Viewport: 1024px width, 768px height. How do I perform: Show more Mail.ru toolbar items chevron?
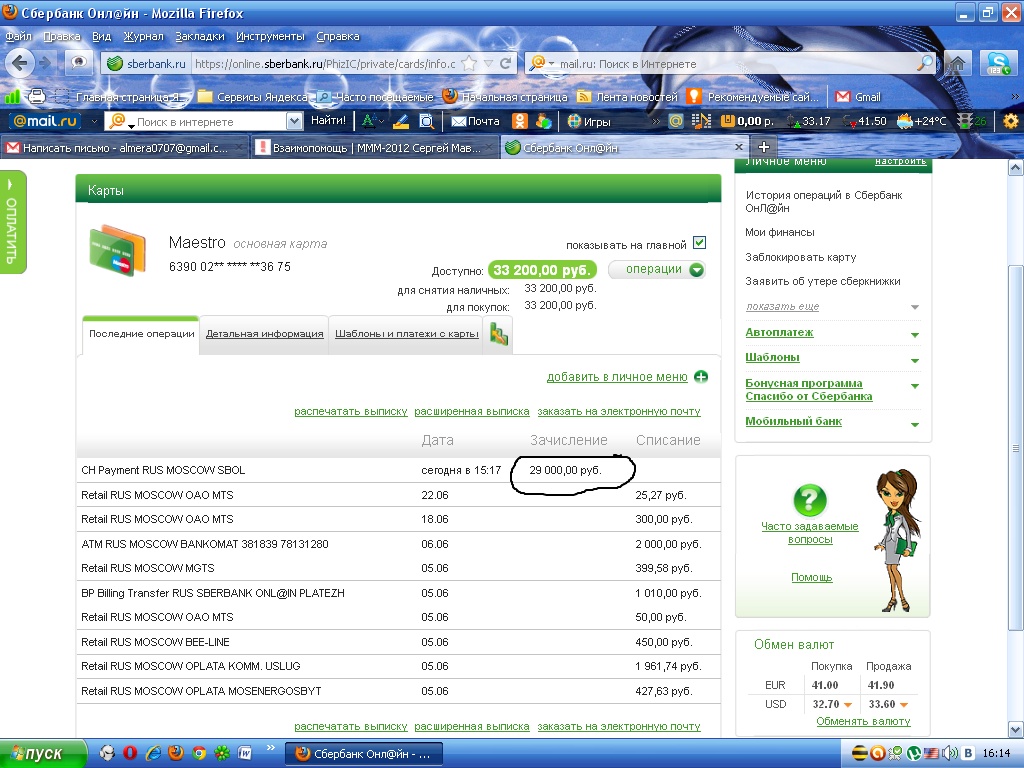656,121
